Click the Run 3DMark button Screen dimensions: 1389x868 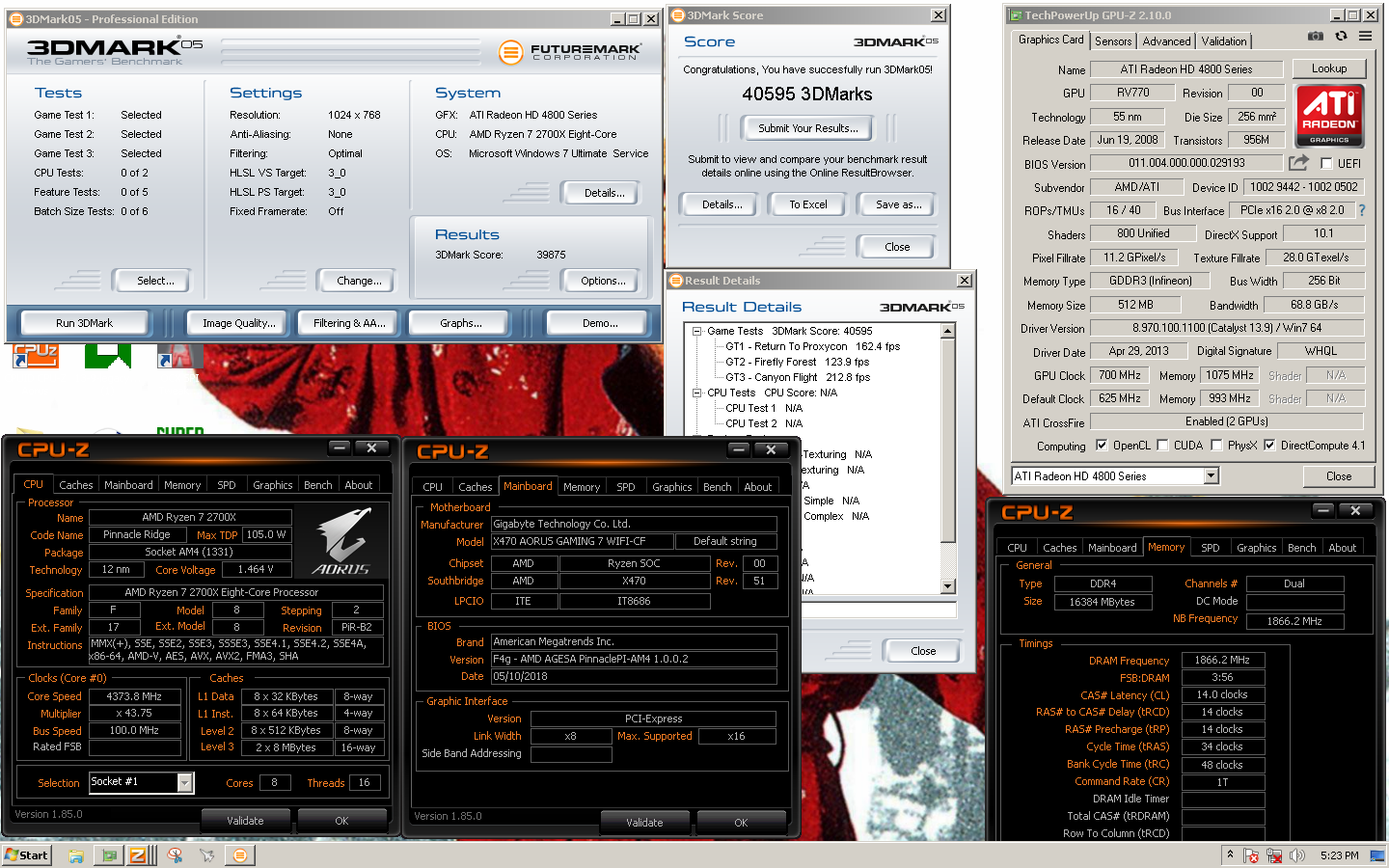click(84, 323)
